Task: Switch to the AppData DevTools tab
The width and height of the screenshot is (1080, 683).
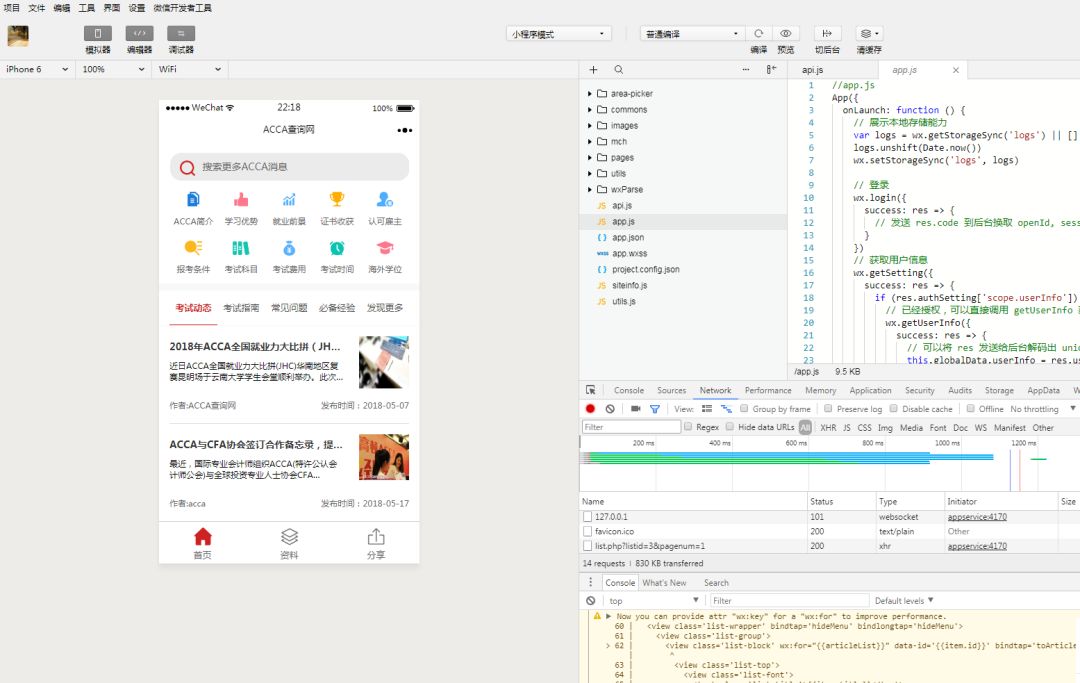Action: click(x=1043, y=390)
